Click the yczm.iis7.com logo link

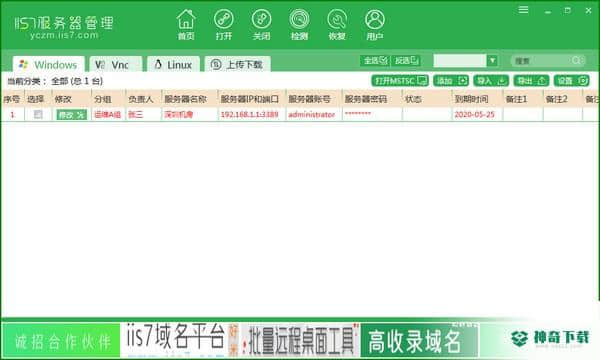click(x=64, y=35)
